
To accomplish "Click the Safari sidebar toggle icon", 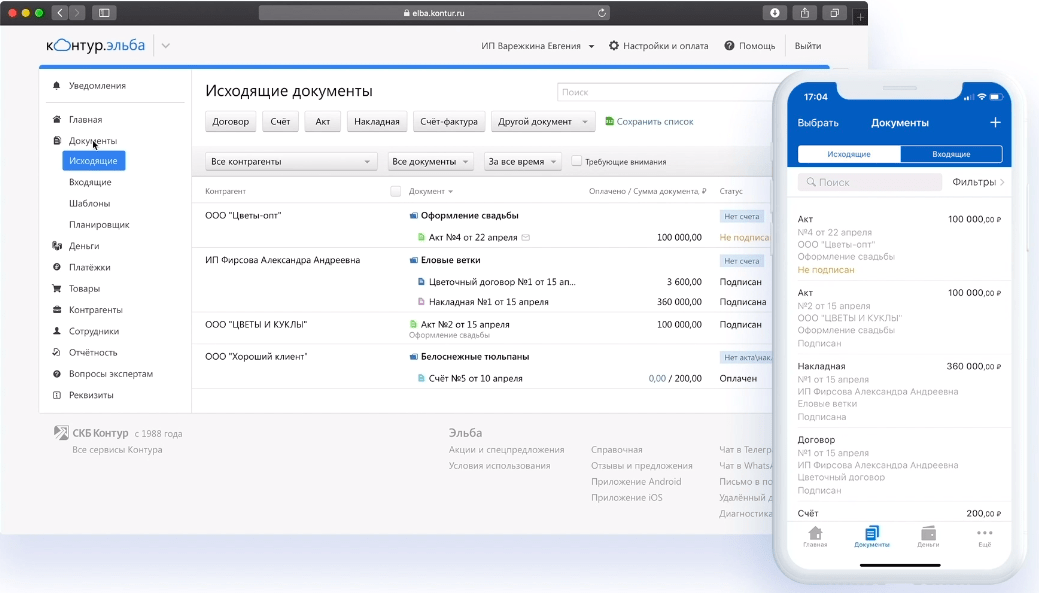I will point(104,13).
